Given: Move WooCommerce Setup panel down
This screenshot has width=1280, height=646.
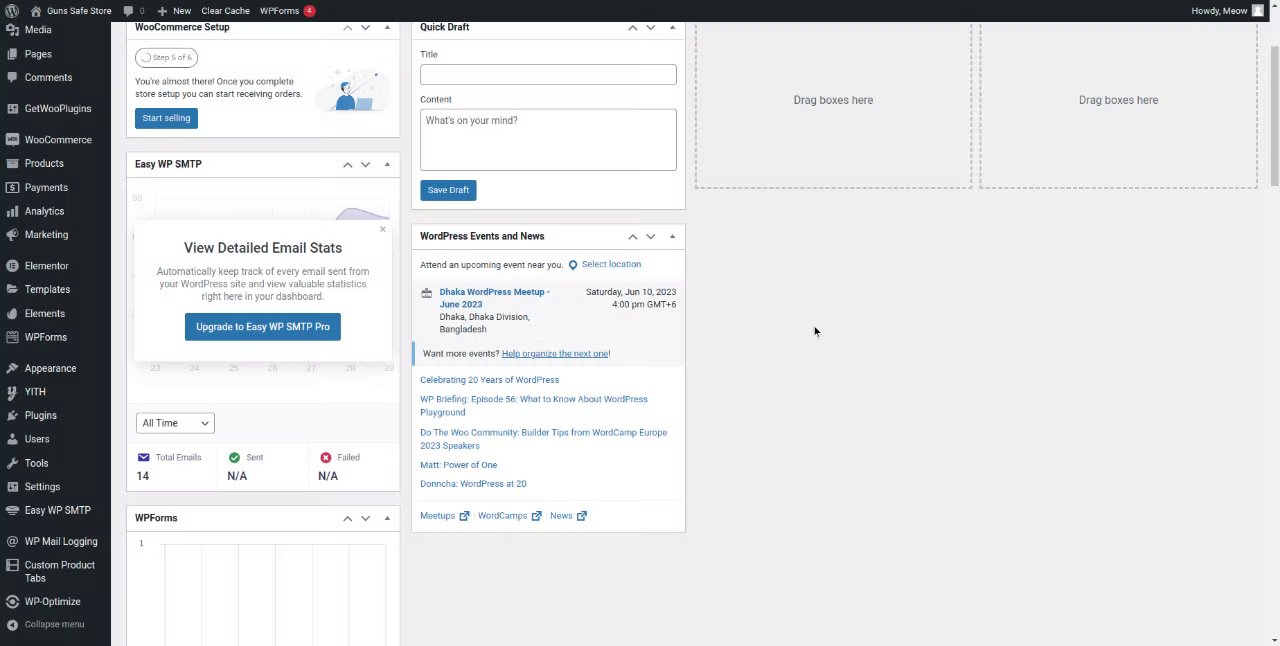Looking at the screenshot, I should point(365,27).
